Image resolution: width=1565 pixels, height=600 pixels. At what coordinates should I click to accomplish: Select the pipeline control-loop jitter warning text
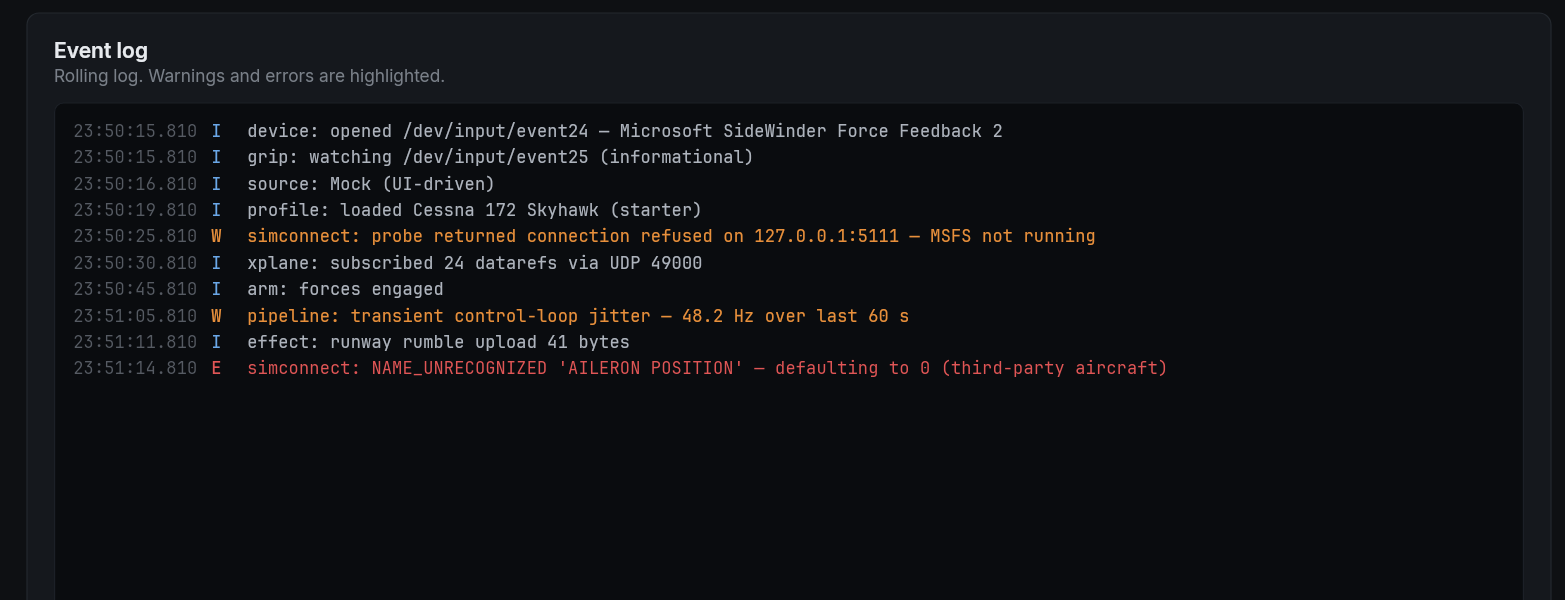pos(578,316)
